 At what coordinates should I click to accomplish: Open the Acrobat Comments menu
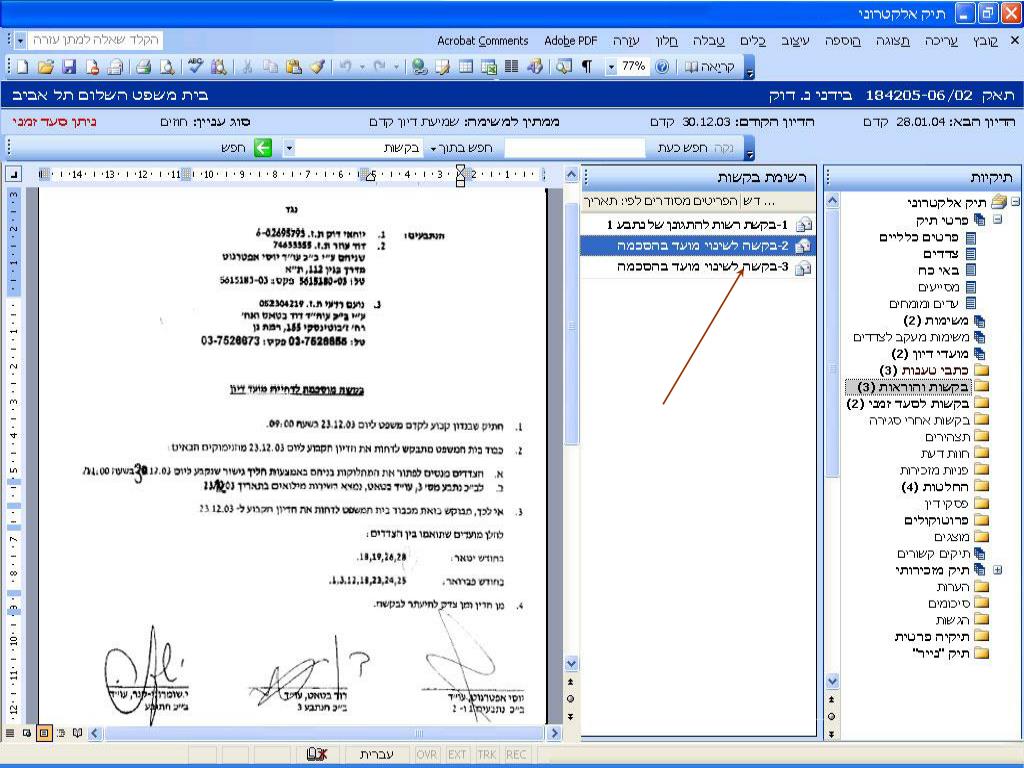pyautogui.click(x=483, y=40)
